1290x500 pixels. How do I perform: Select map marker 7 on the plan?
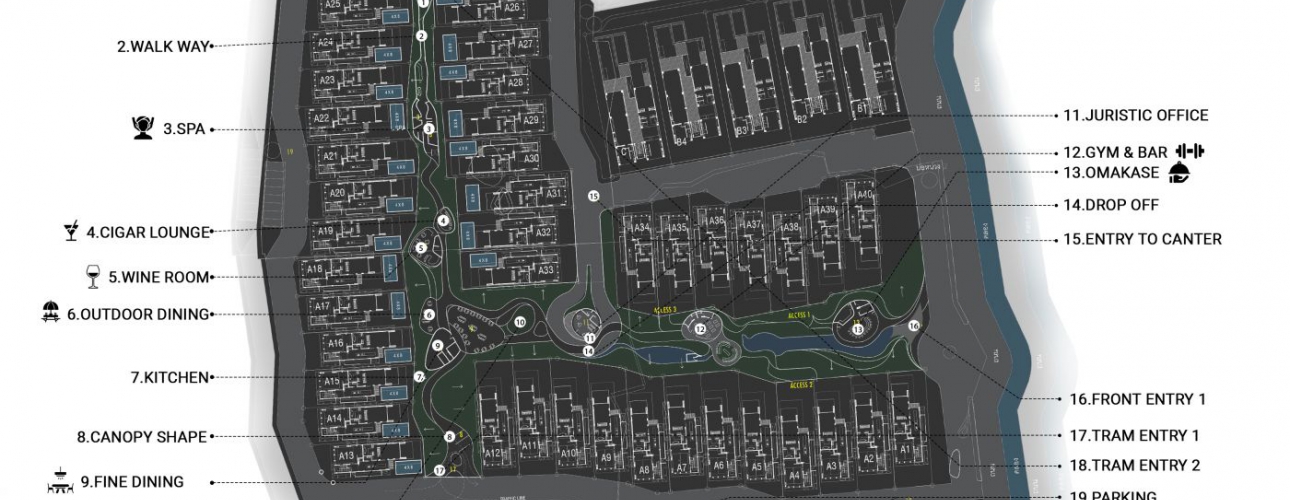[420, 377]
